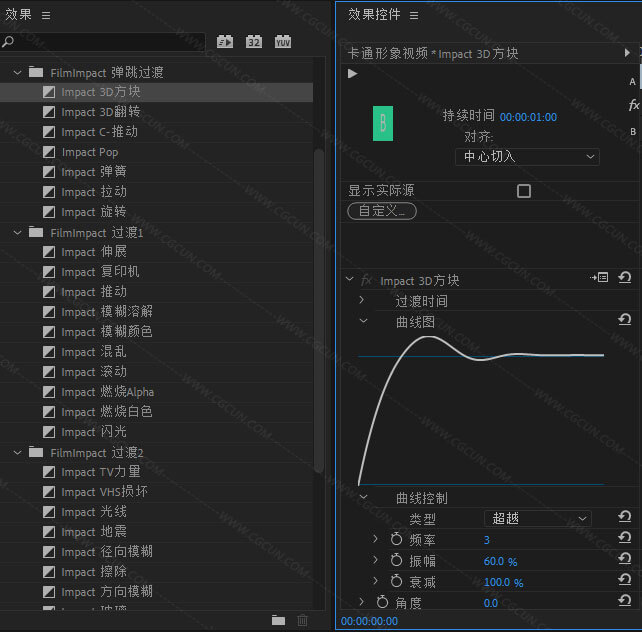Toggle the 显示实际源 checkbox
Viewport: 642px width, 632px height.
pyautogui.click(x=523, y=191)
